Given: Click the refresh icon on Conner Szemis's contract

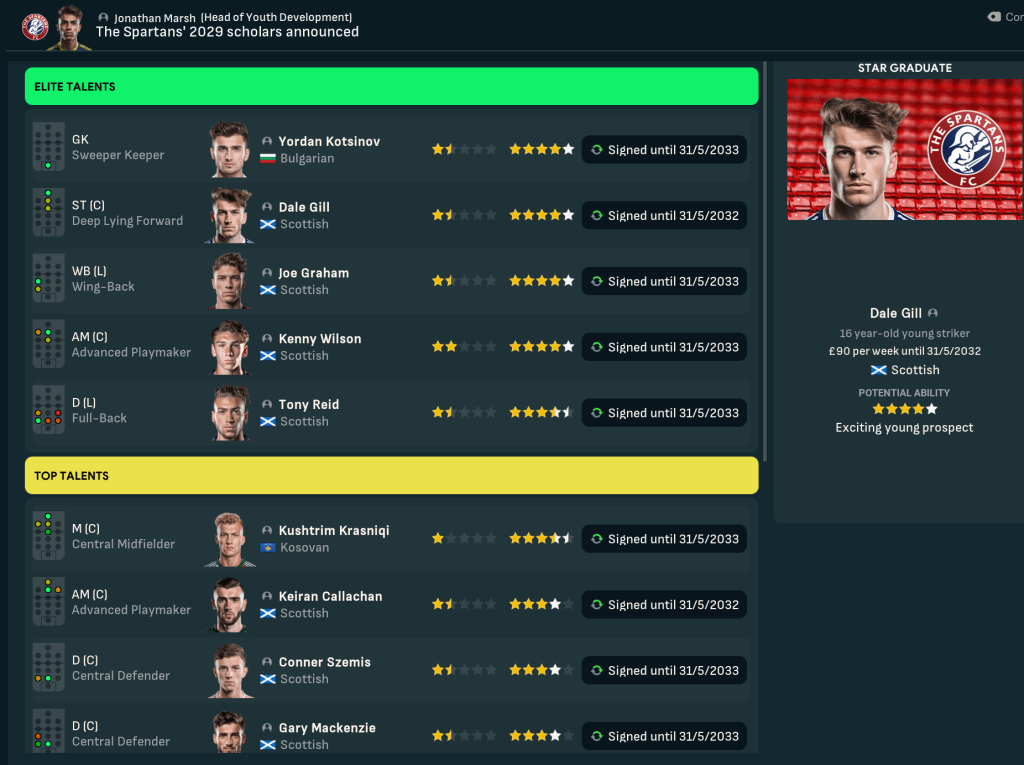Looking at the screenshot, I should click(596, 671).
